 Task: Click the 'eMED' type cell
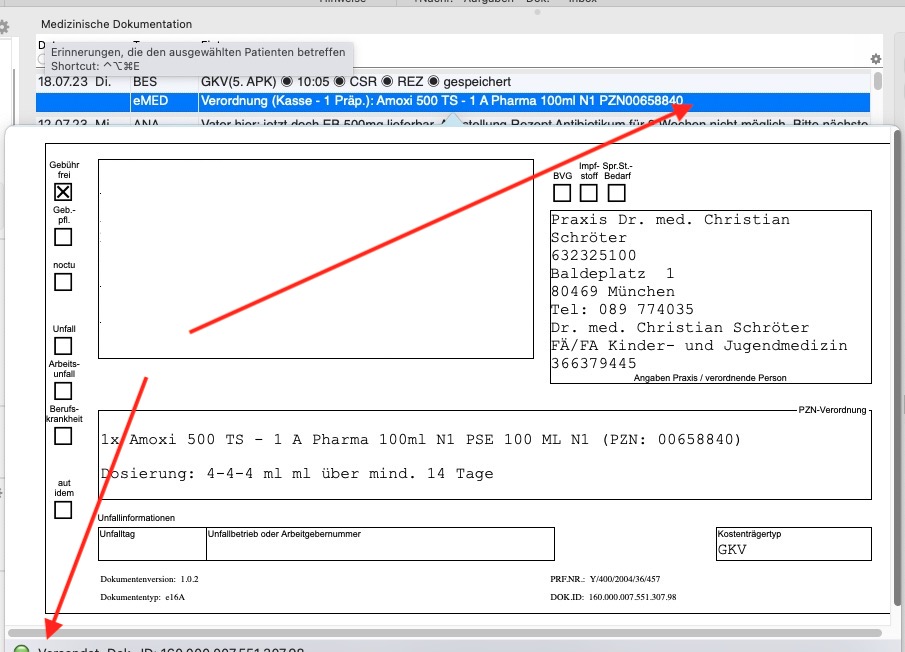150,101
